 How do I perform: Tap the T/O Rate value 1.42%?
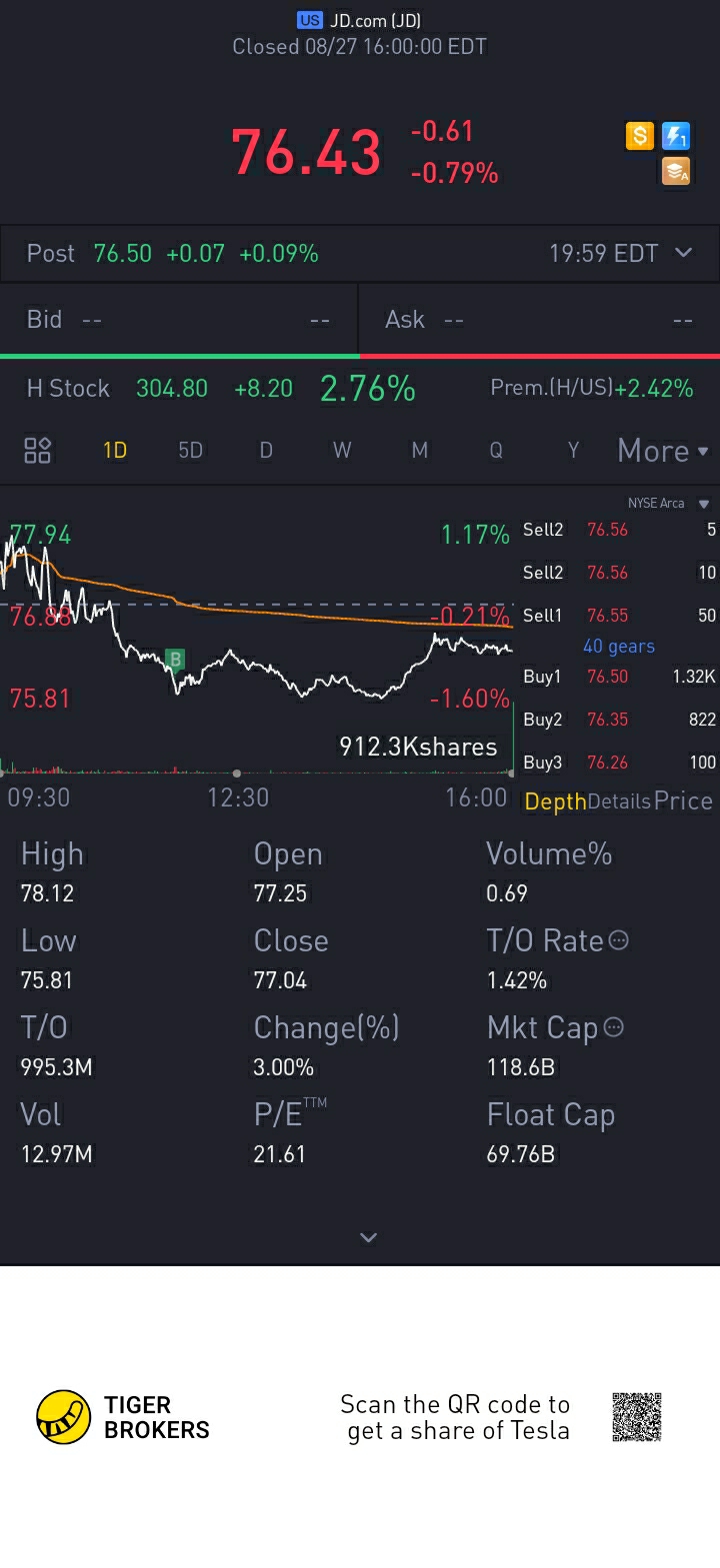tap(517, 980)
